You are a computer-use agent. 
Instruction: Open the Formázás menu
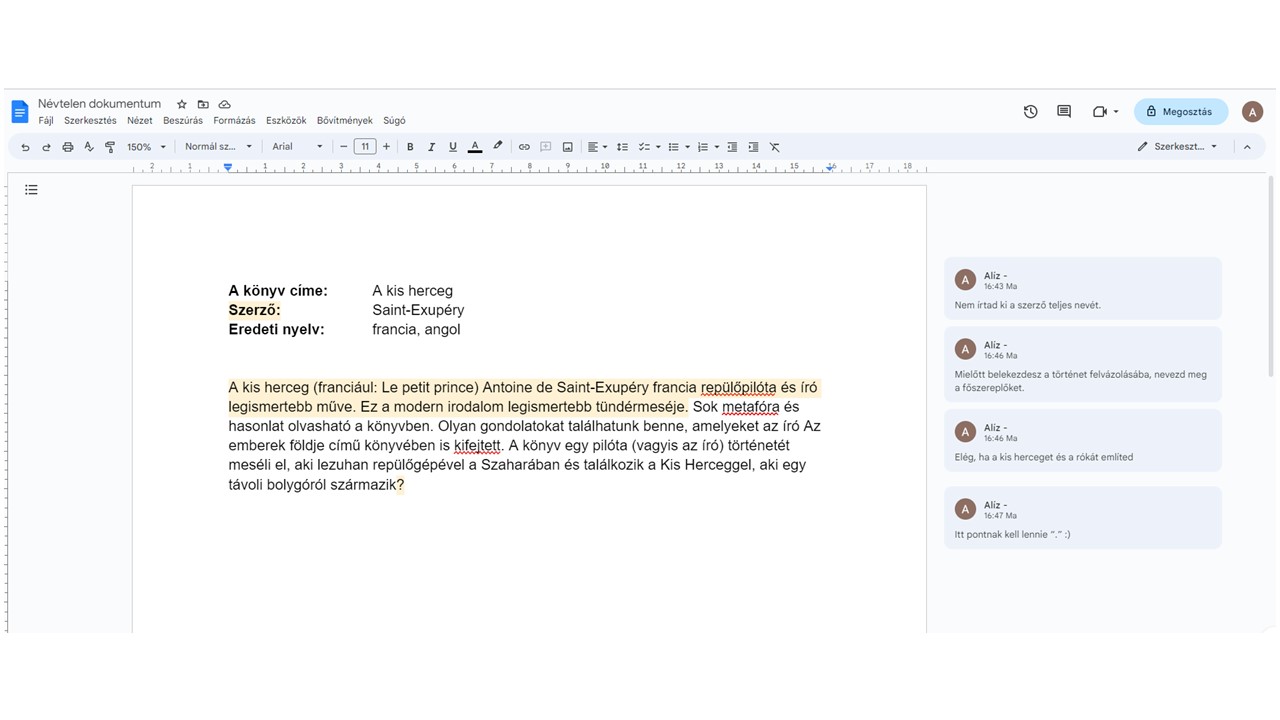point(234,121)
